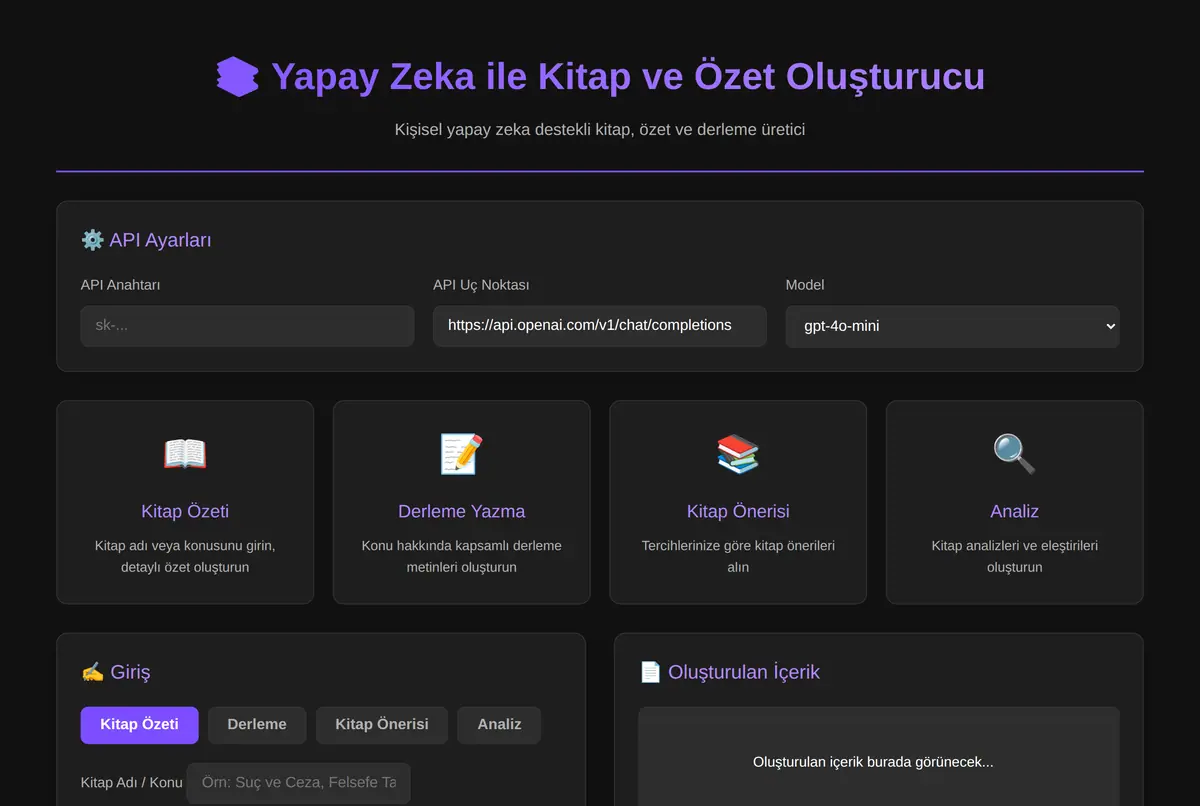
Task: Click the 'API Anahtarı' label
Action: 121,285
